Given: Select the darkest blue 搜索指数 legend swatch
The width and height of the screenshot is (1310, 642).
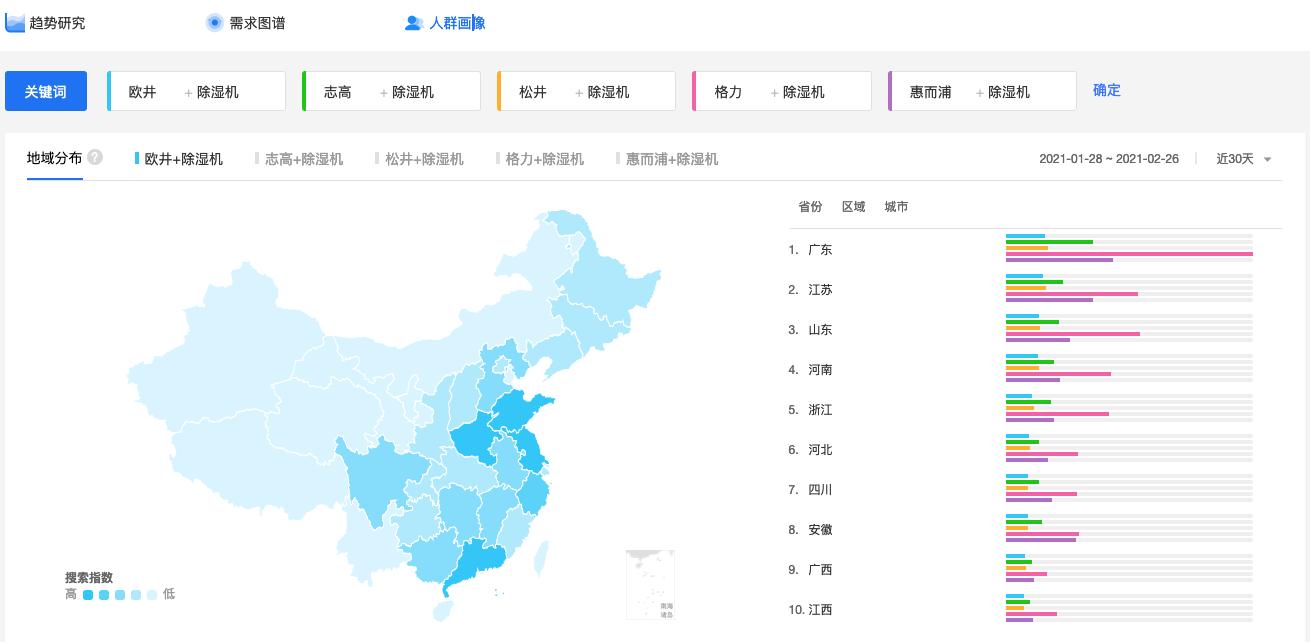Looking at the screenshot, I should [89, 594].
